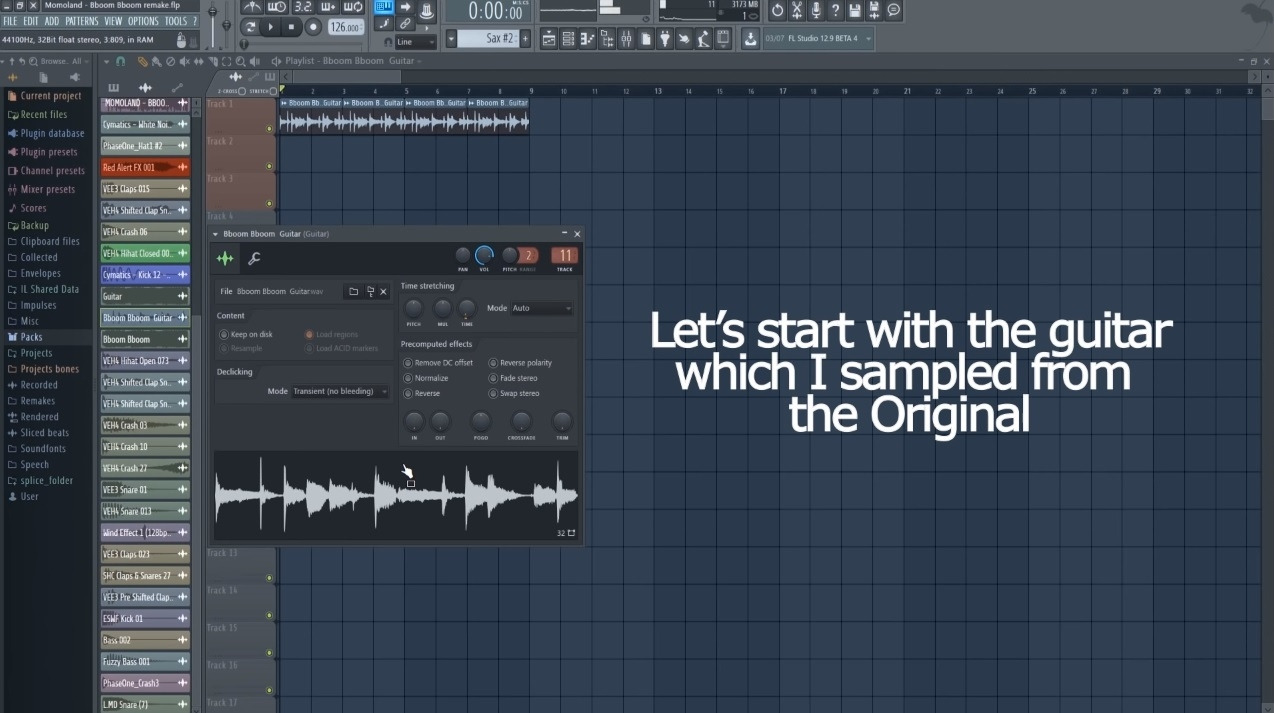Select the pencil Draw tool in the Playlist
Image resolution: width=1274 pixels, height=713 pixels.
pos(142,61)
